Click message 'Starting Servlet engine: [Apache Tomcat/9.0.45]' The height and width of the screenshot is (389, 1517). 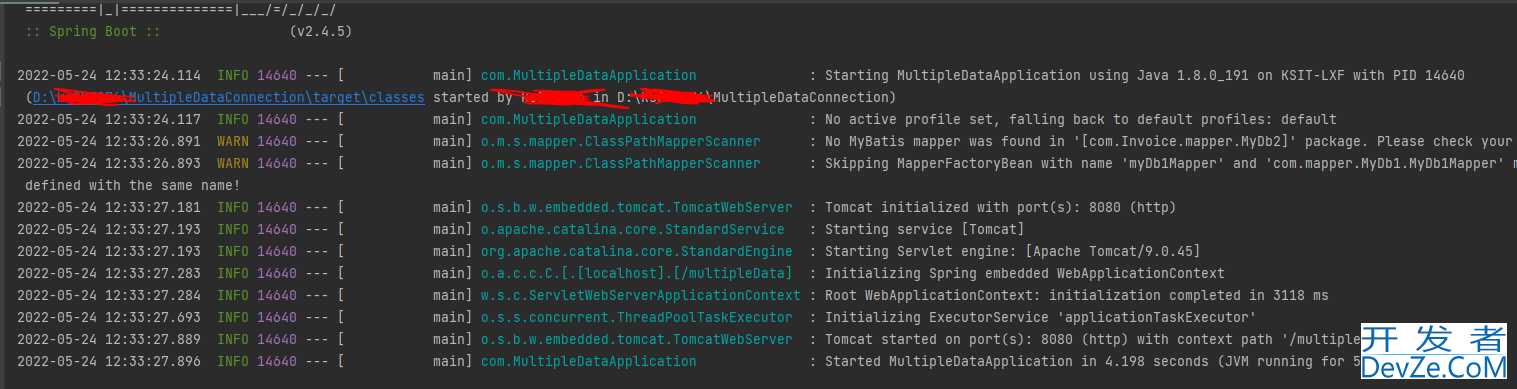1012,251
